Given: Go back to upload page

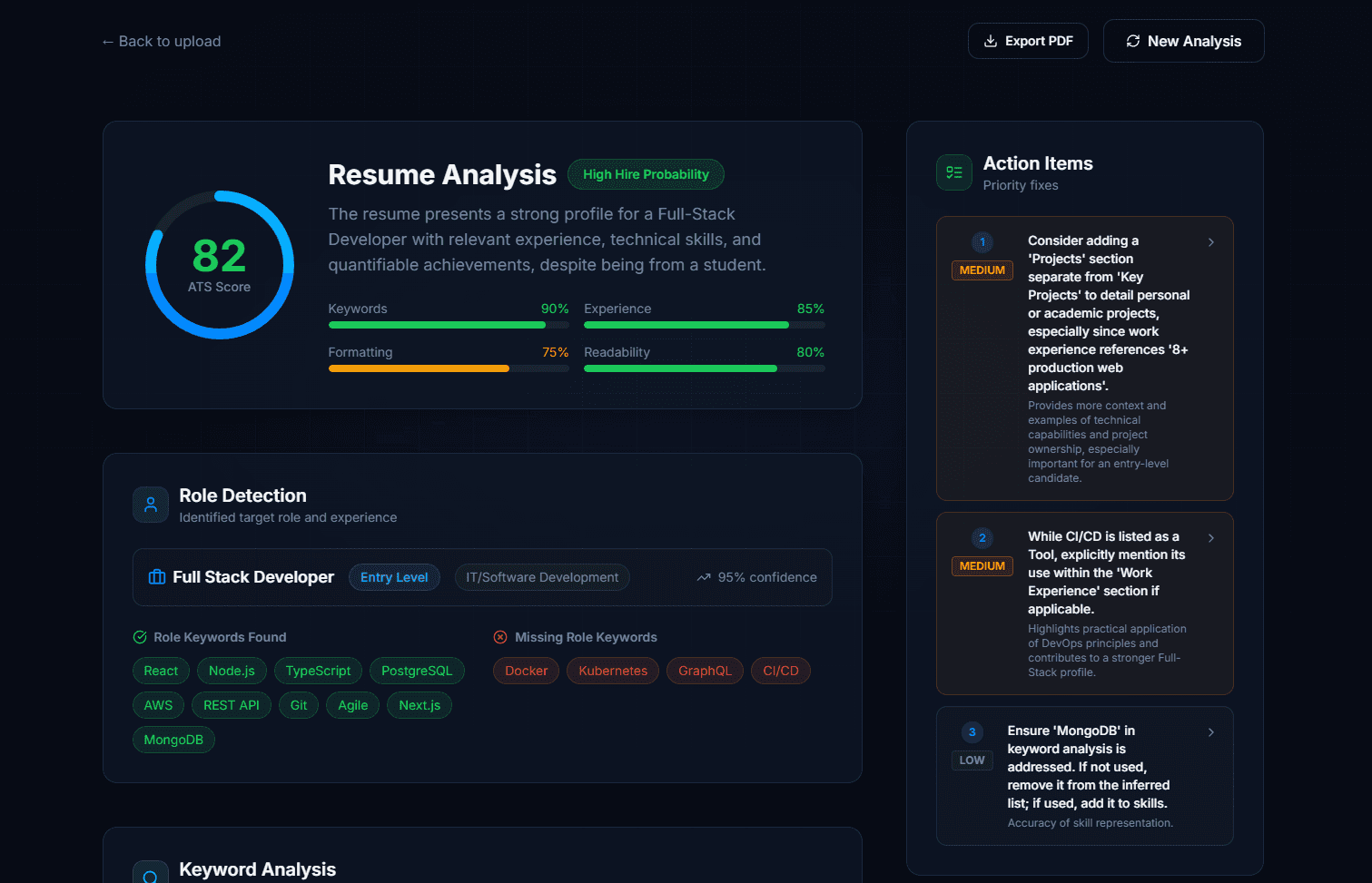Looking at the screenshot, I should pos(162,42).
